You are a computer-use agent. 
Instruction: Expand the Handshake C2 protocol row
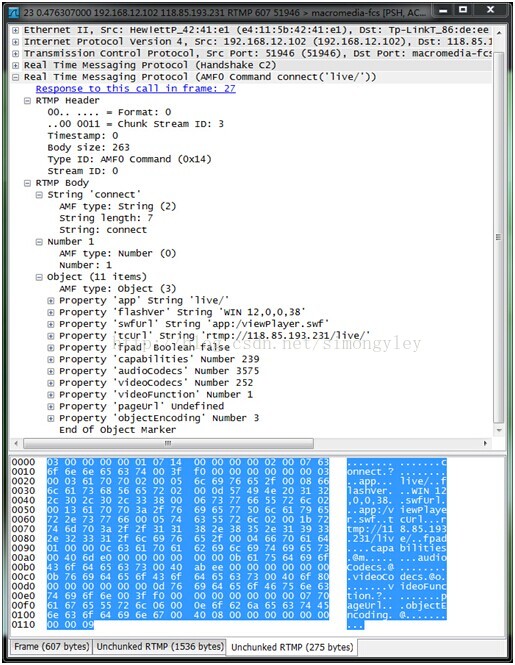(x=16, y=66)
